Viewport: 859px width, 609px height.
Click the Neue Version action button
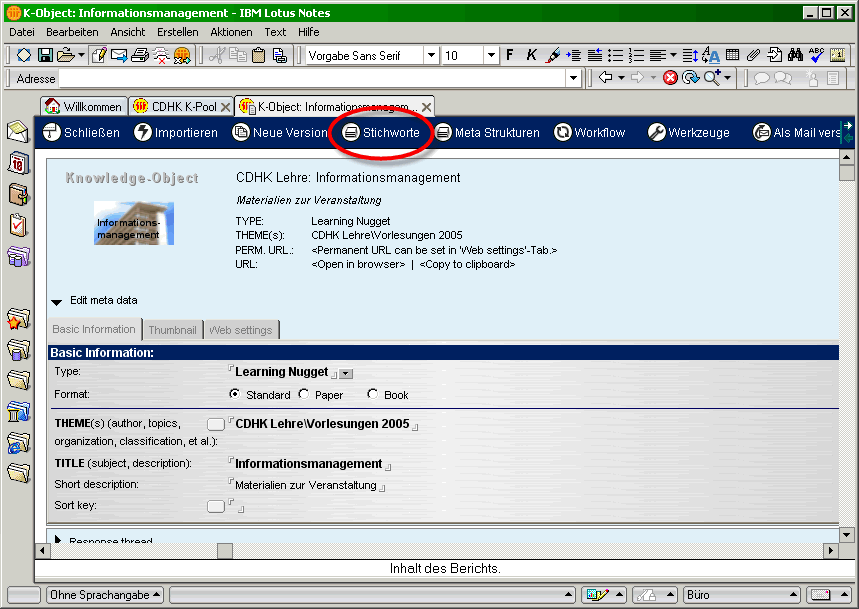[279, 133]
